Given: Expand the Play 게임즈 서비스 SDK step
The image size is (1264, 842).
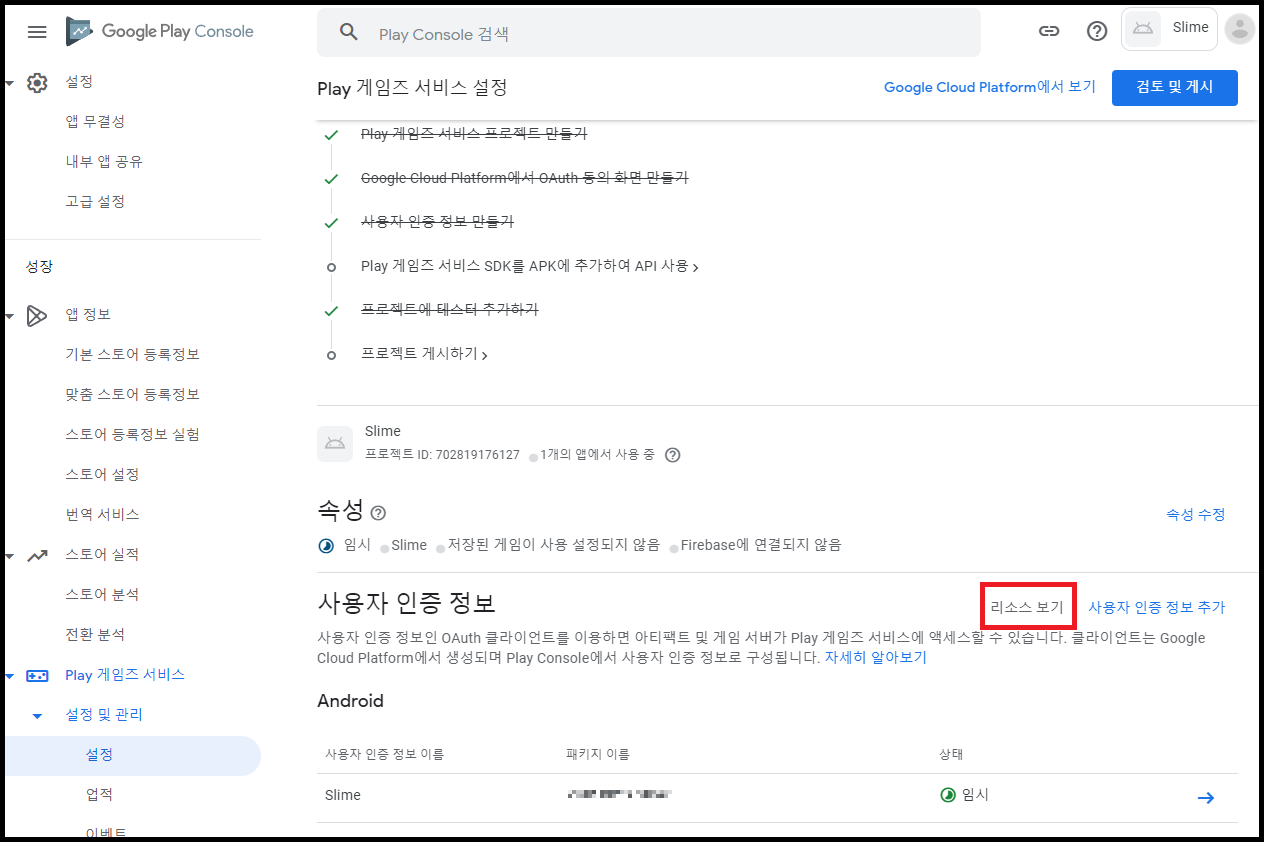Looking at the screenshot, I should coord(529,267).
